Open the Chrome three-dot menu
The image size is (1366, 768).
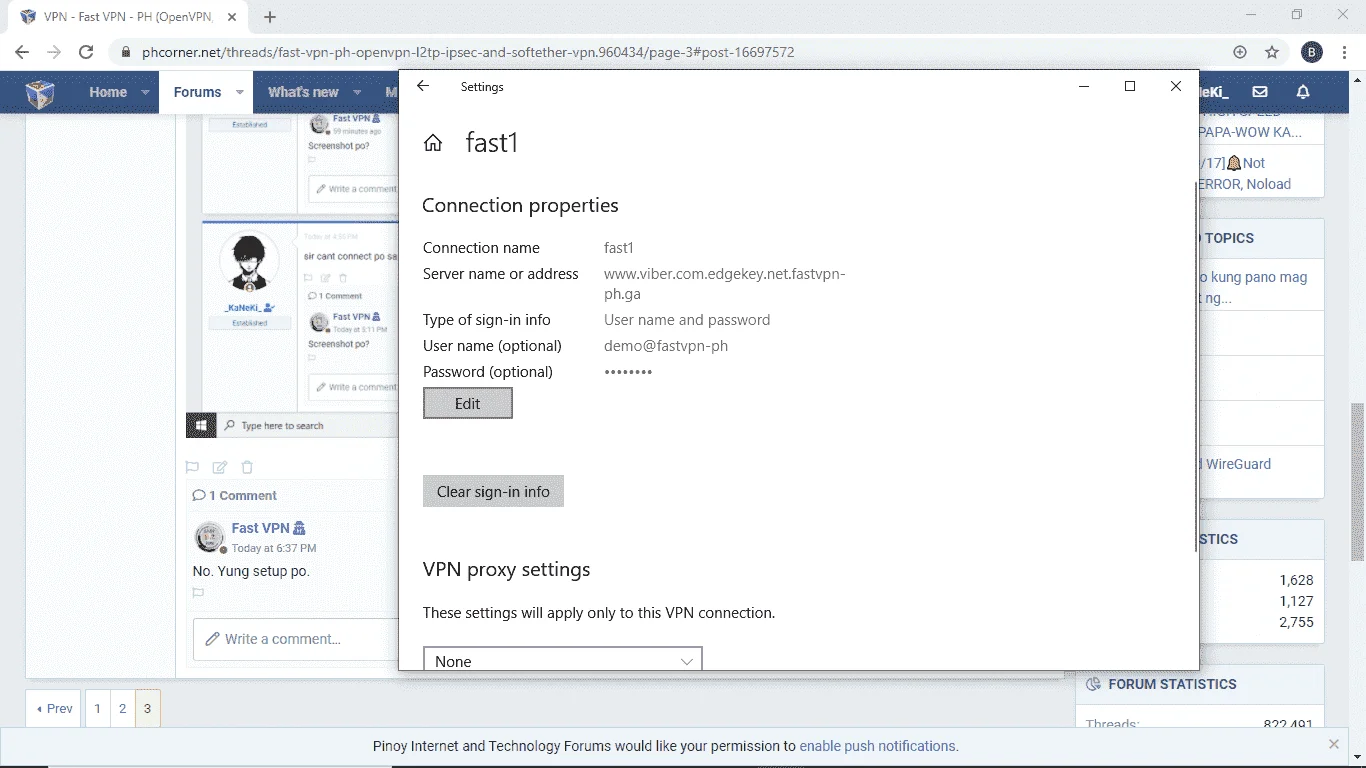click(x=1344, y=52)
